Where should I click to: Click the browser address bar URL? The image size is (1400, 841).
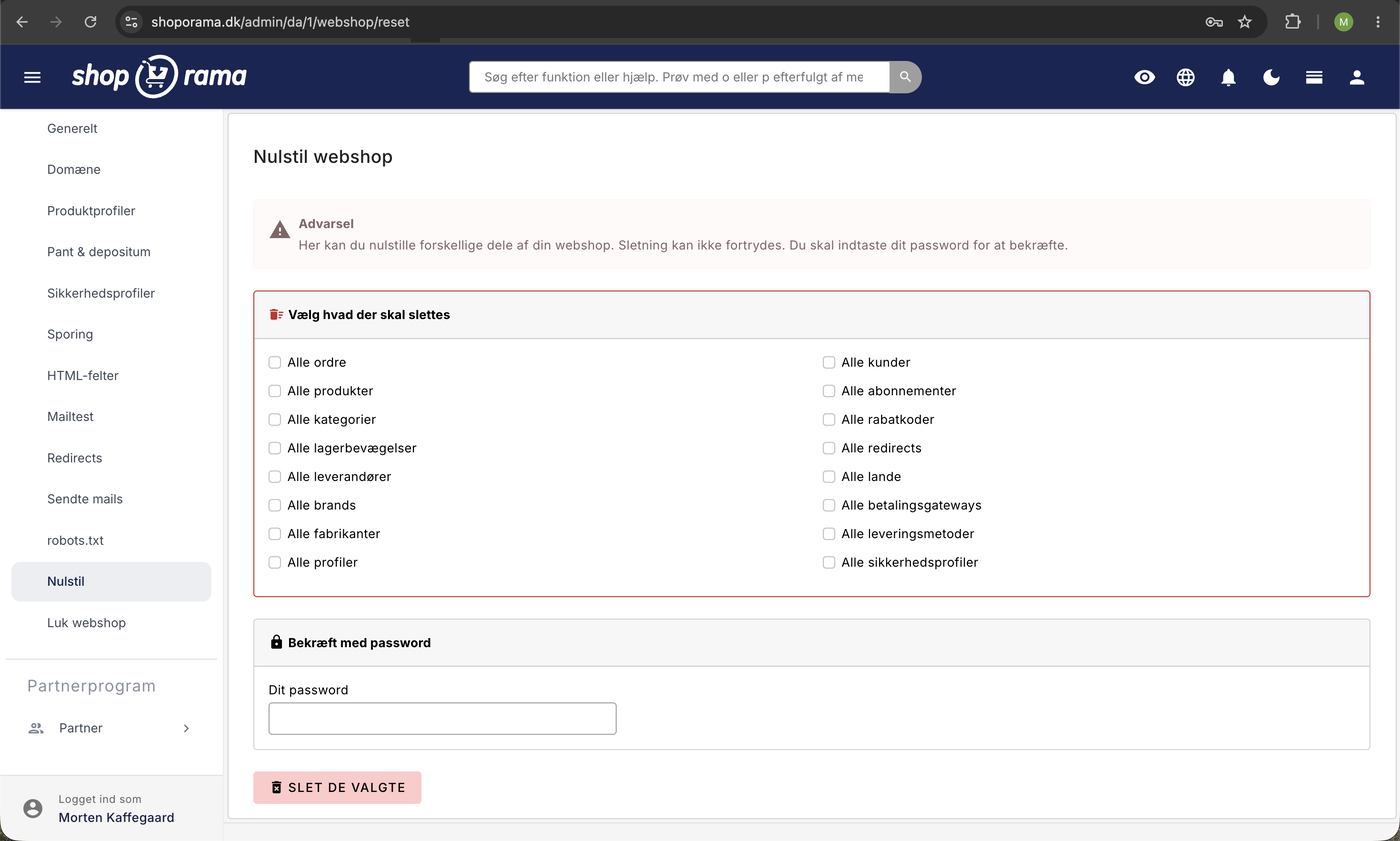pyautogui.click(x=280, y=21)
